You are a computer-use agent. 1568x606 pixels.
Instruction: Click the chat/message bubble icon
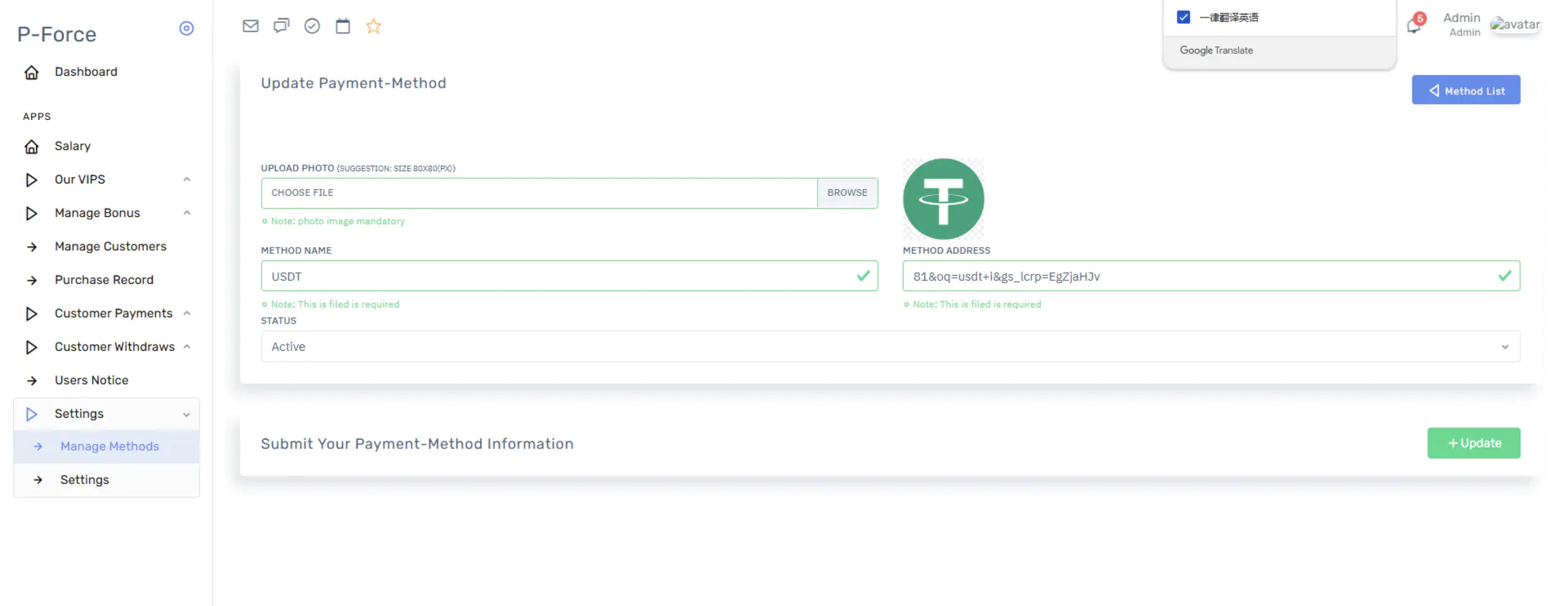[x=281, y=25]
